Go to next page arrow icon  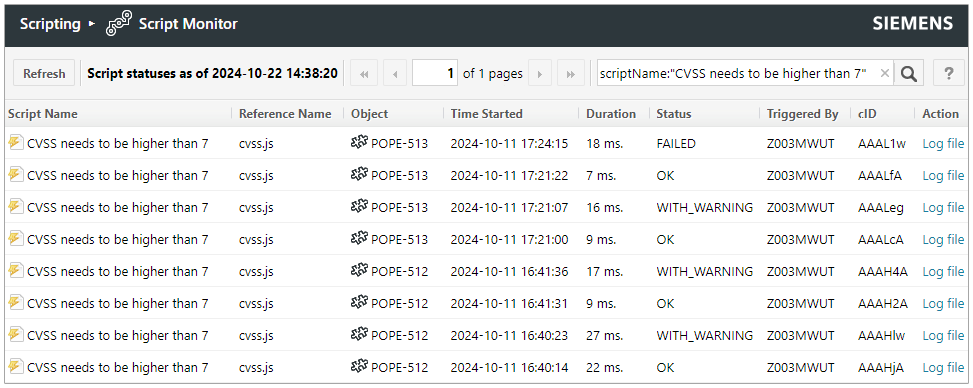(x=539, y=74)
